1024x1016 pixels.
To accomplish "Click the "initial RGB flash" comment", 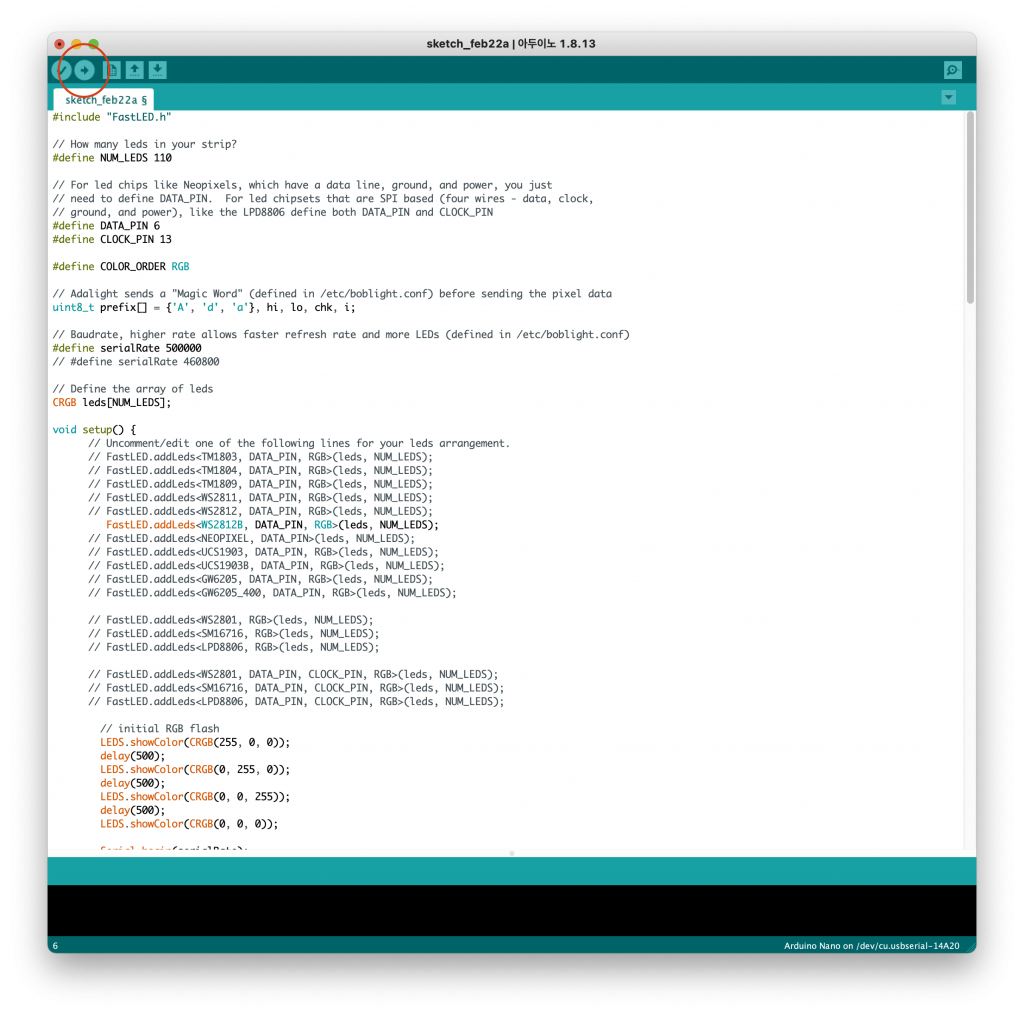I will coord(159,729).
